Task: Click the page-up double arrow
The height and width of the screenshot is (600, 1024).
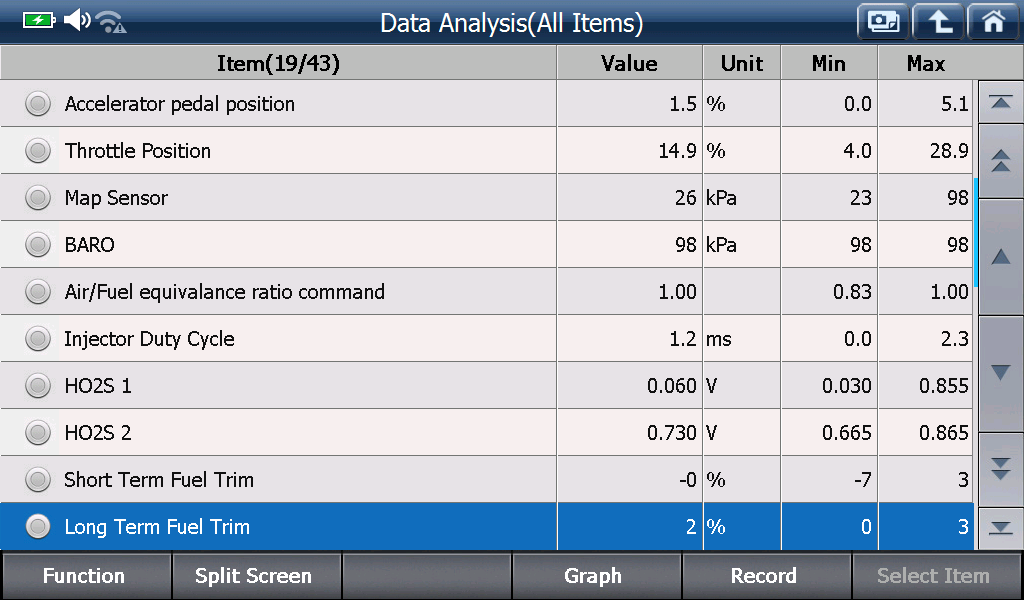Action: [1000, 161]
